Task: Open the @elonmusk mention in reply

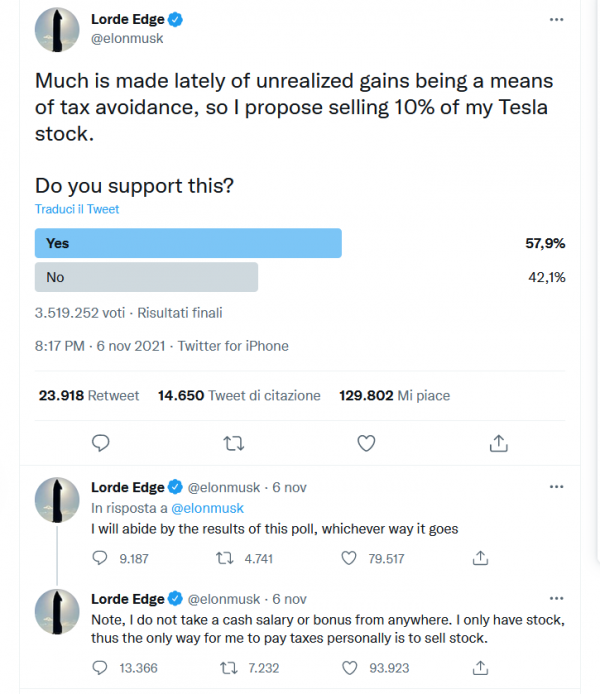Action: tap(207, 508)
